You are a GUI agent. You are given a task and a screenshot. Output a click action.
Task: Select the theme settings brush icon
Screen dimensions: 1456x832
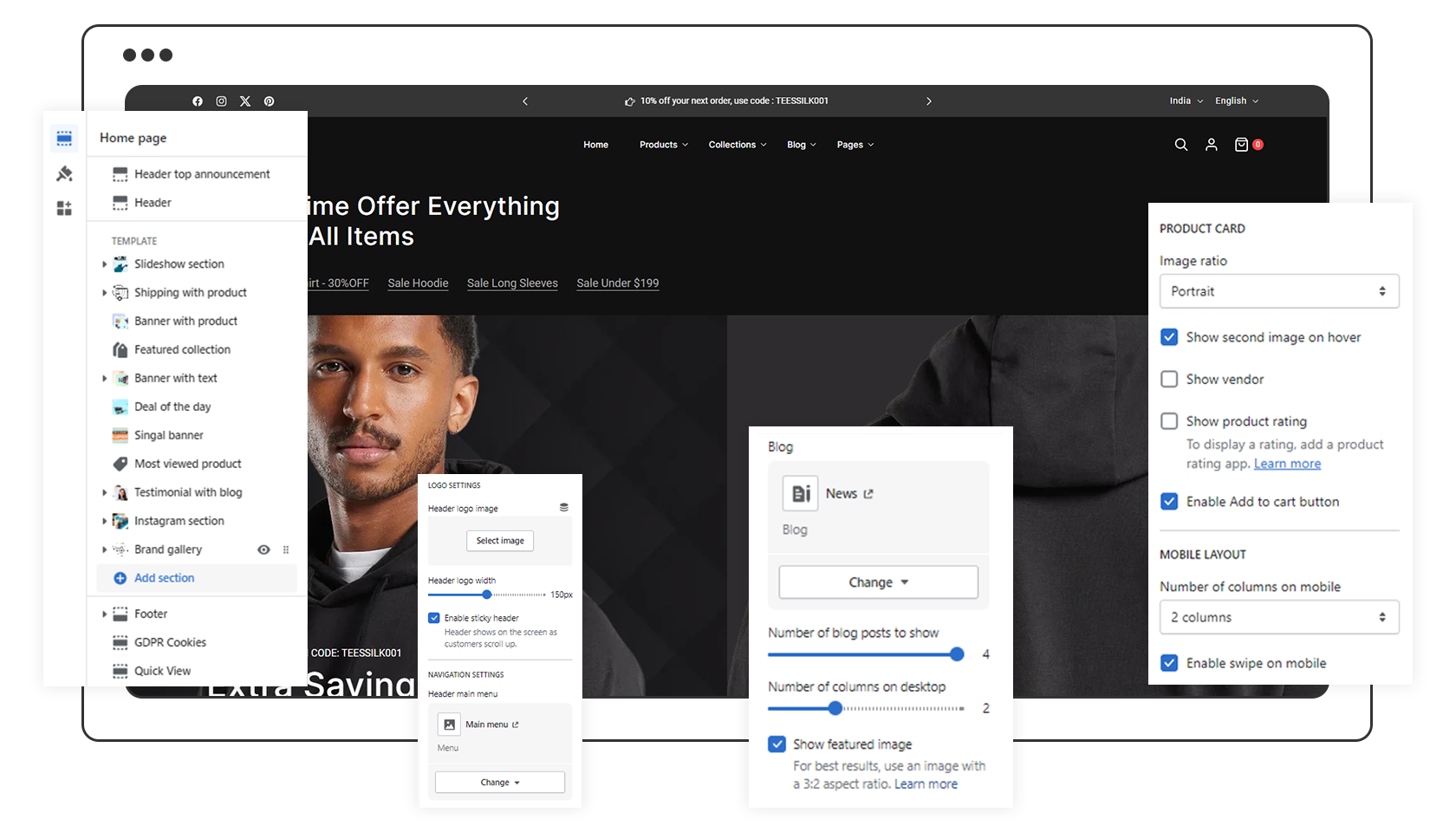tap(64, 174)
